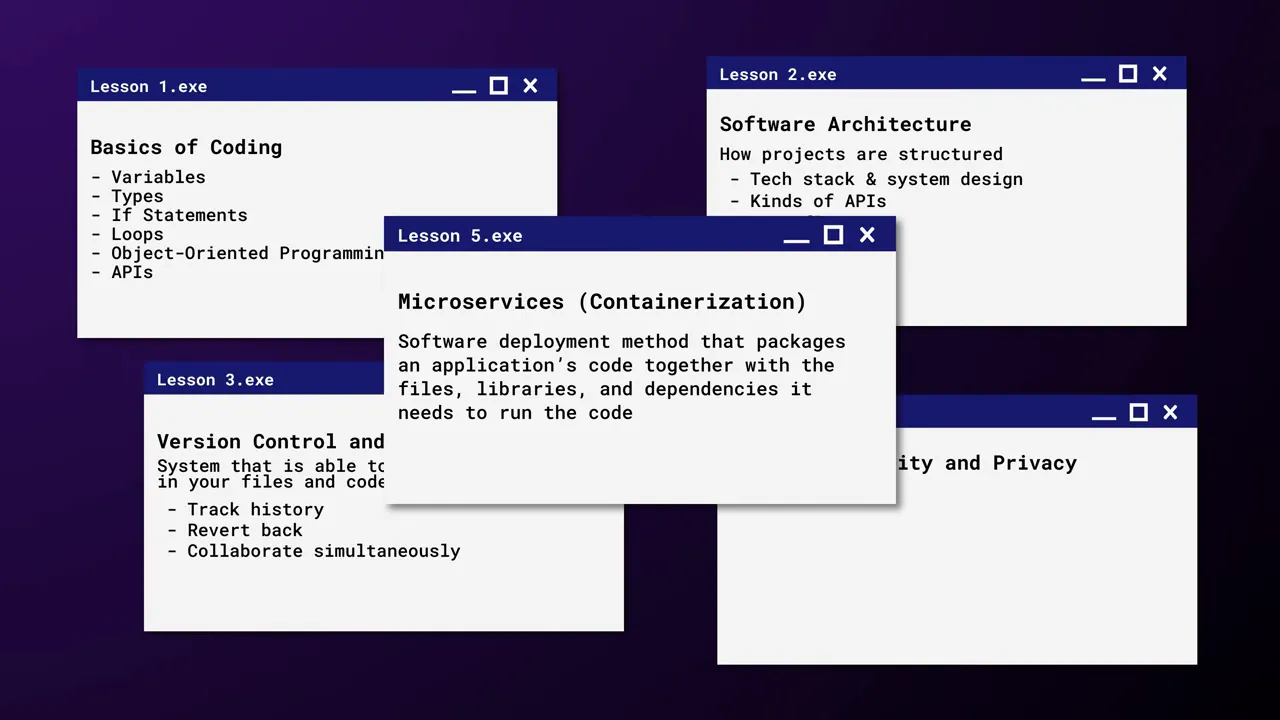Minimize the Lesson 1.exe window
The height and width of the screenshot is (720, 1280).
click(x=464, y=91)
